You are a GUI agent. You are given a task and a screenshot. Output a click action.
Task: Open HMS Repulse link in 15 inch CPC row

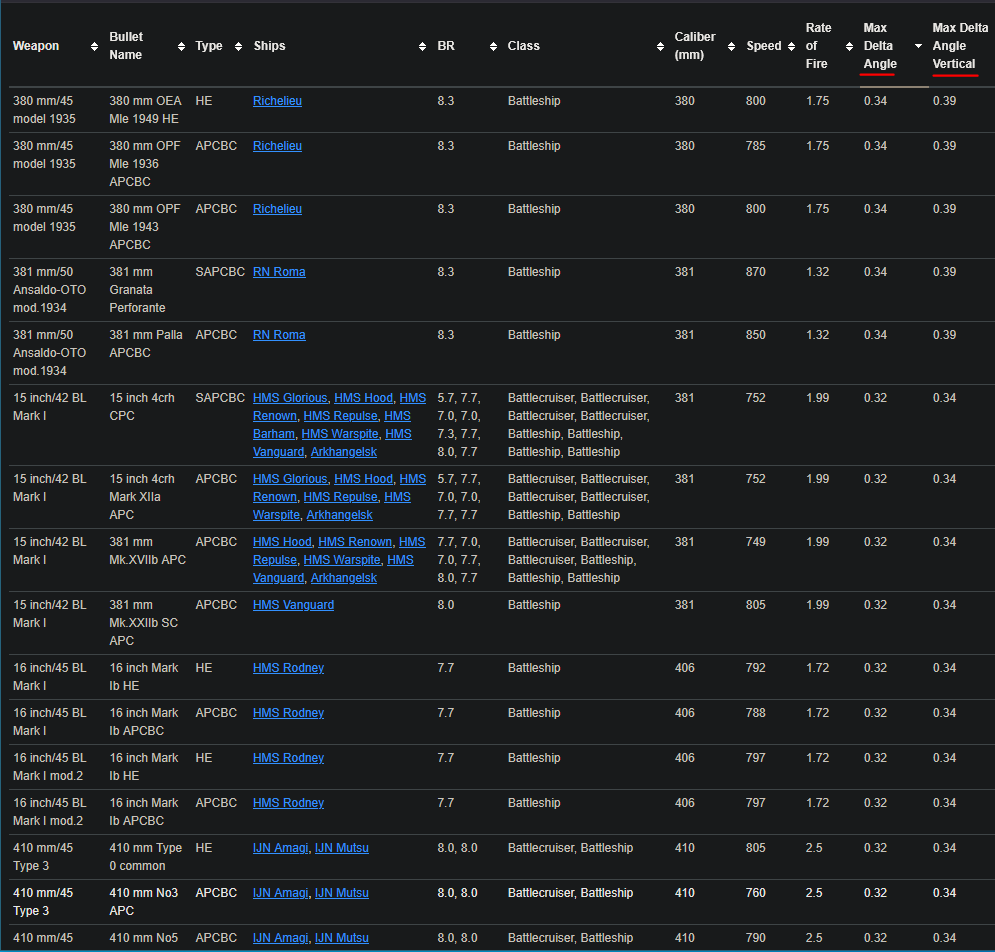click(341, 416)
